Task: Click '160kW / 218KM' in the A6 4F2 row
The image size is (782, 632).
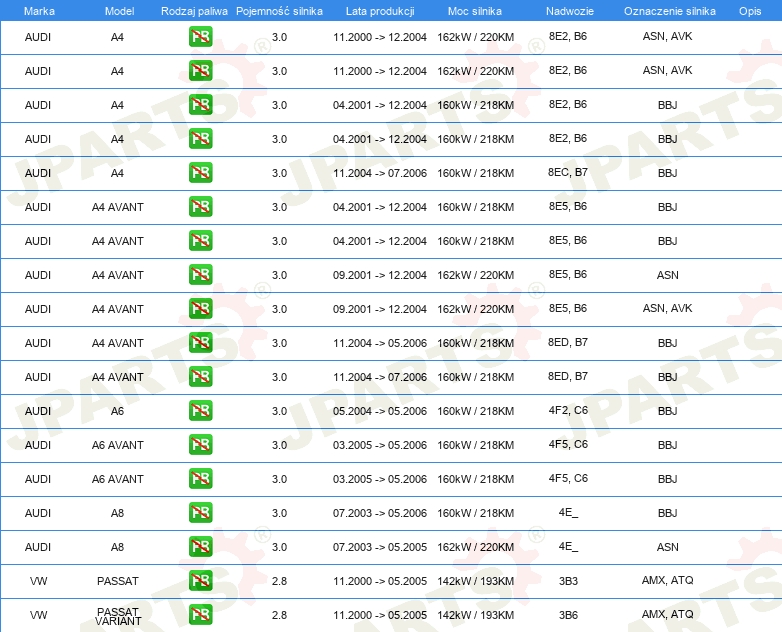Action: 475,411
